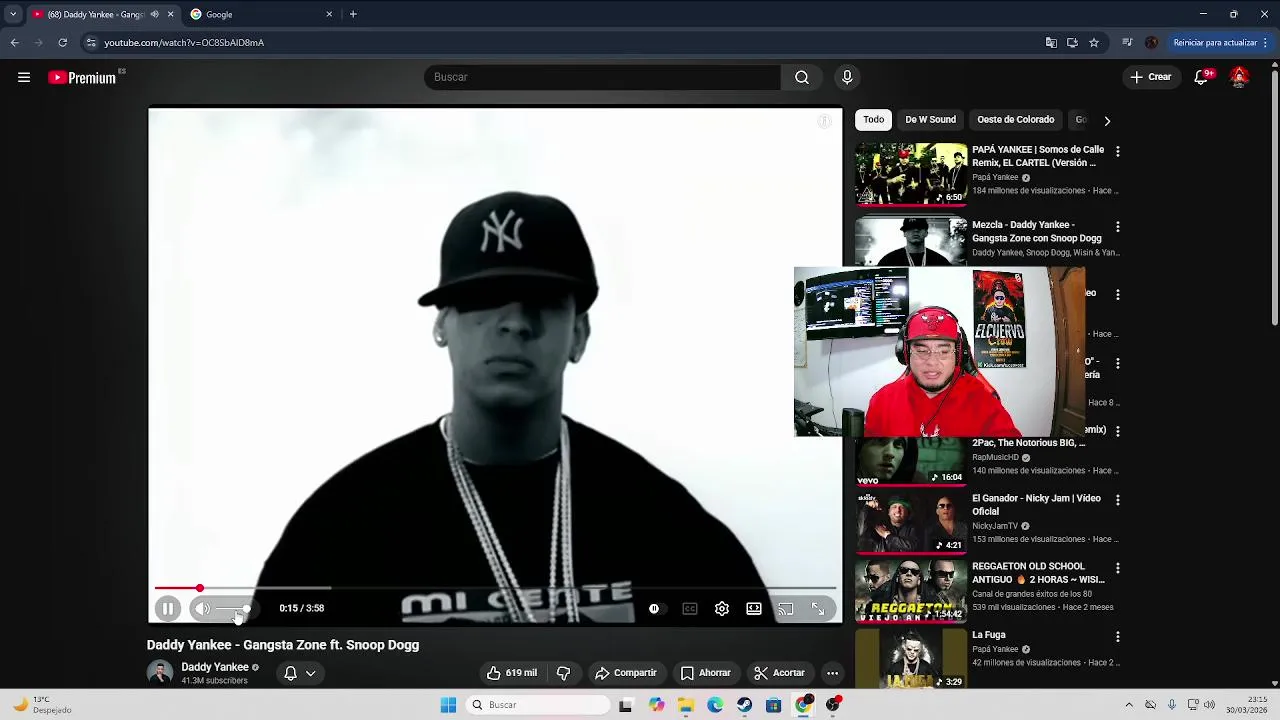
Task: Open player settings gear
Action: [x=722, y=608]
